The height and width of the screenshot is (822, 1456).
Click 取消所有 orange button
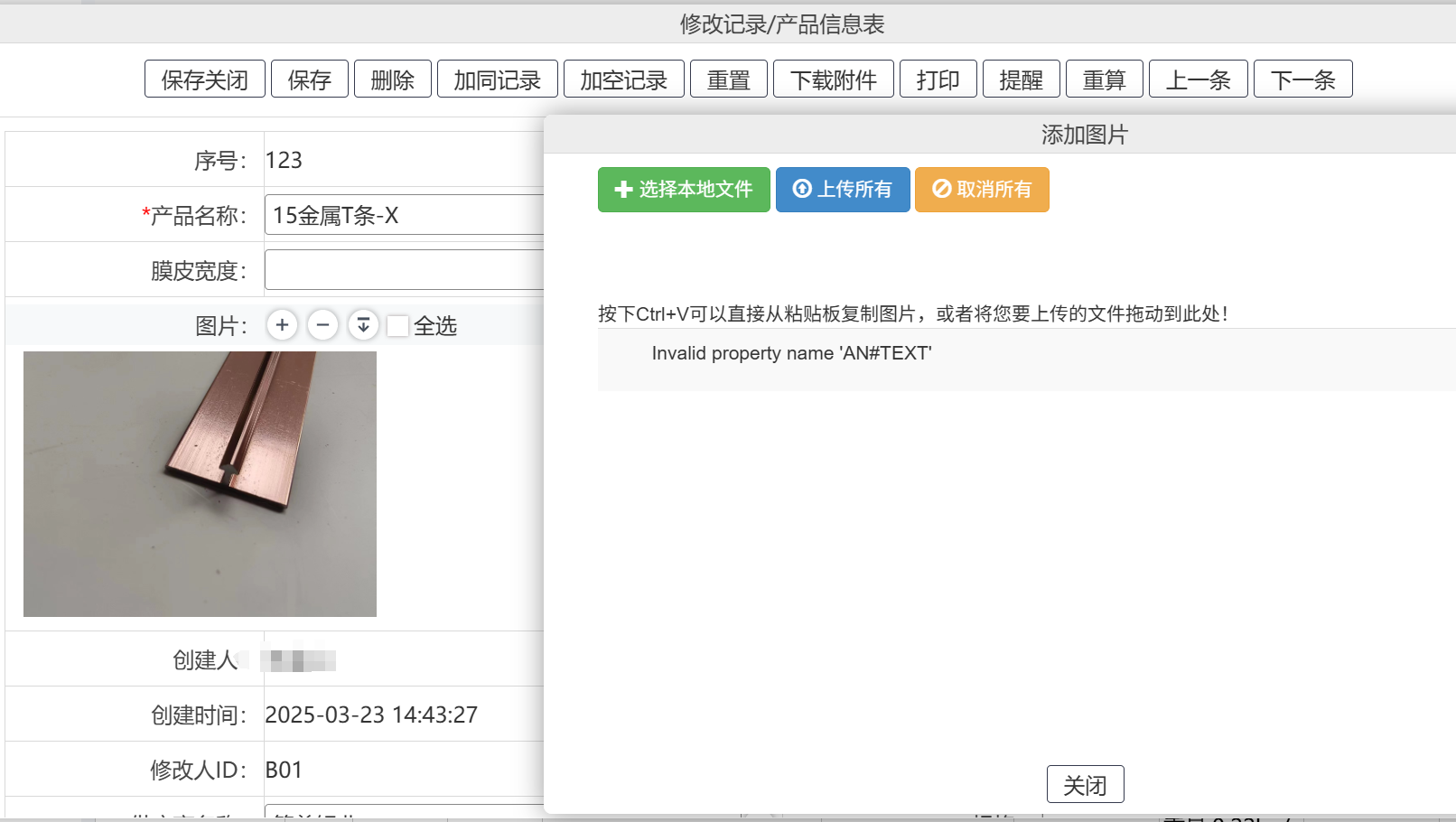coord(982,190)
